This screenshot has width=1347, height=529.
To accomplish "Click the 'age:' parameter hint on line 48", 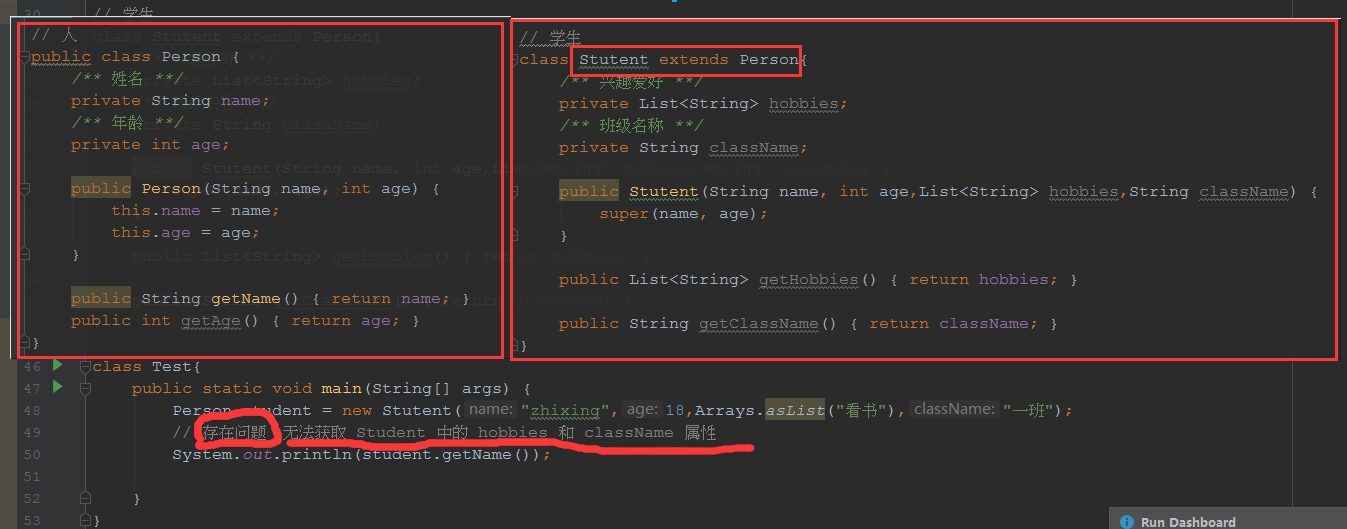I will click(642, 410).
